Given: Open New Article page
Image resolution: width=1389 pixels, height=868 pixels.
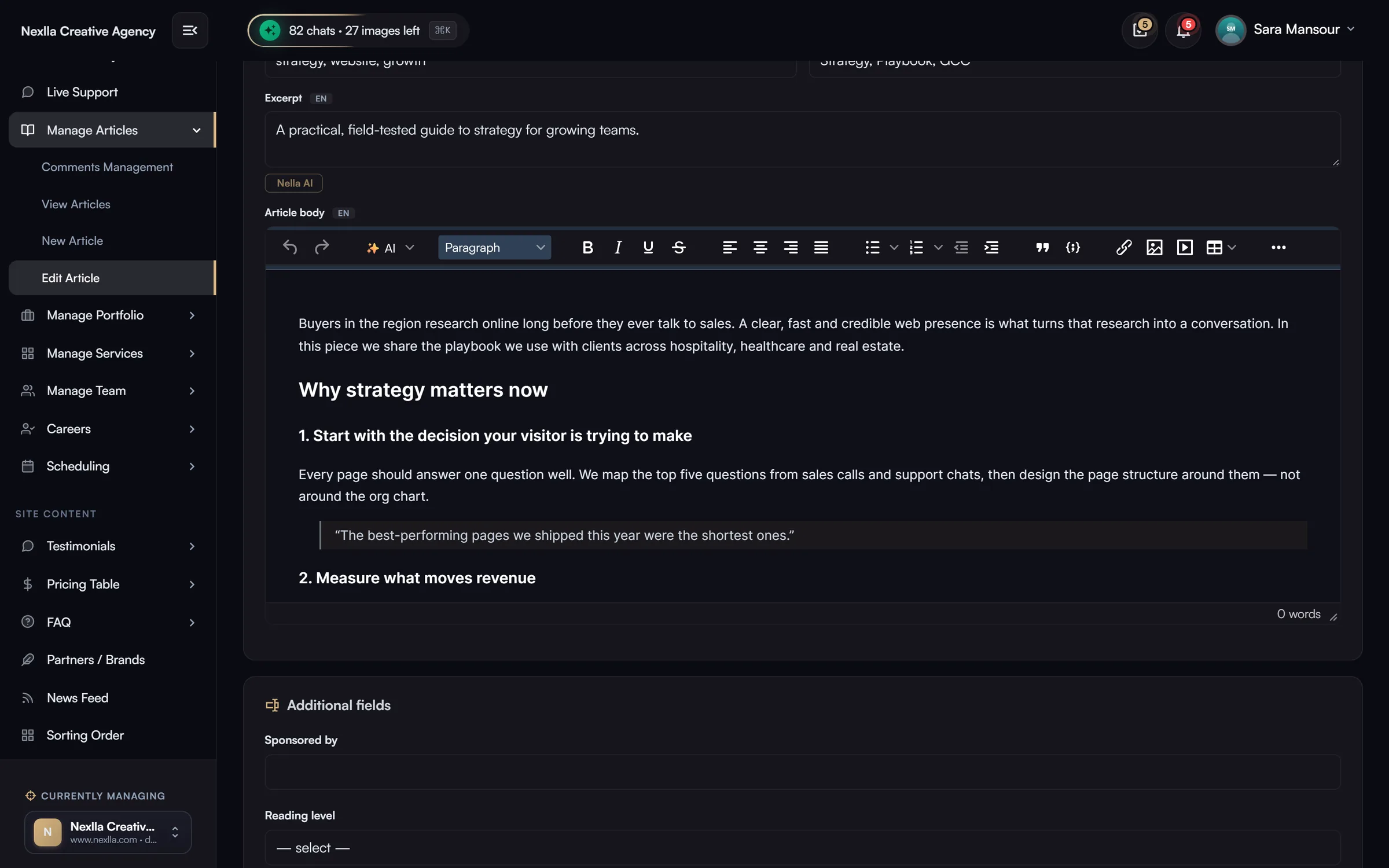Looking at the screenshot, I should click(72, 241).
